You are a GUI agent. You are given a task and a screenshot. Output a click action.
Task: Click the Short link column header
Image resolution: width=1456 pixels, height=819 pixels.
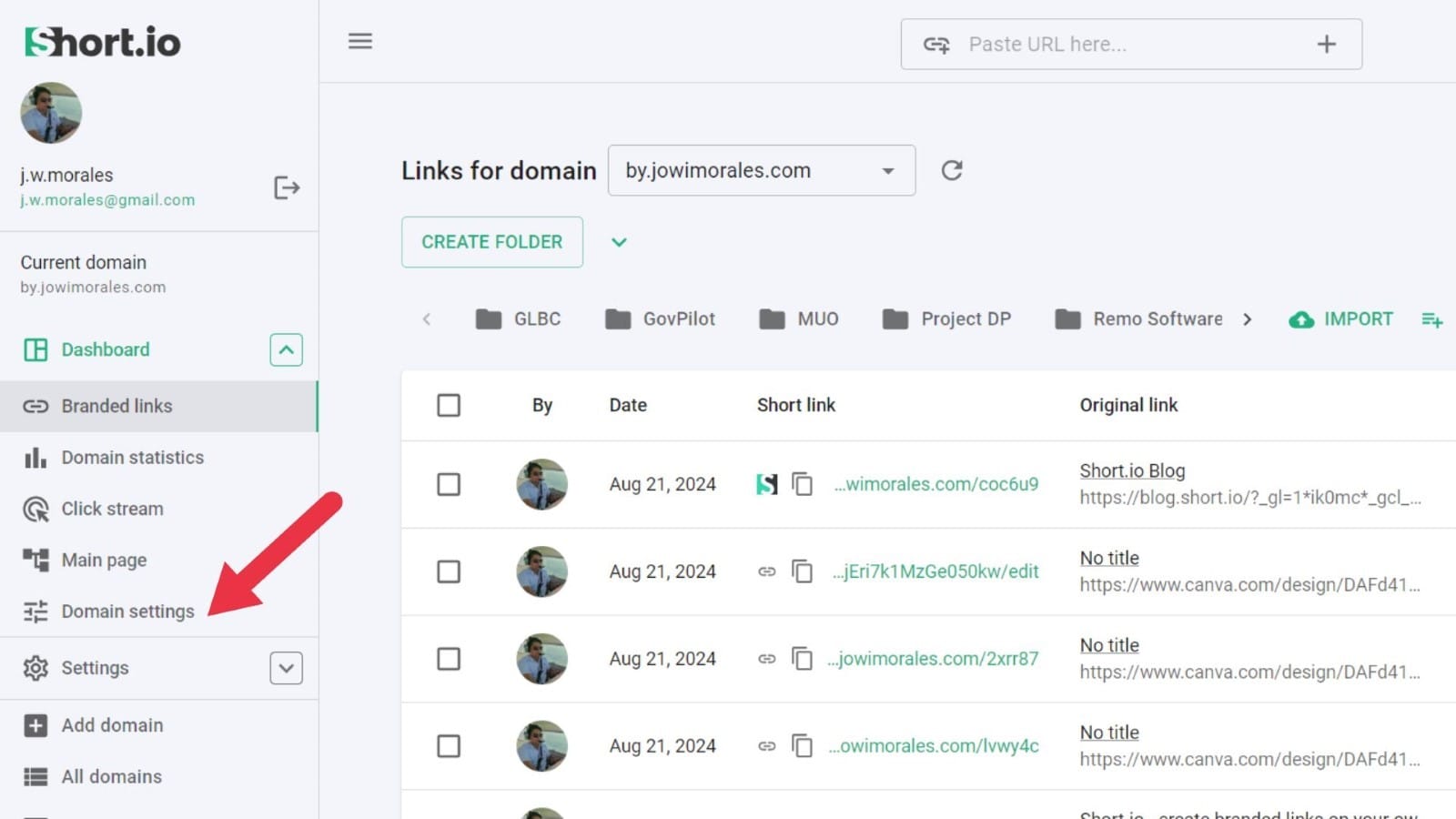pyautogui.click(x=796, y=405)
